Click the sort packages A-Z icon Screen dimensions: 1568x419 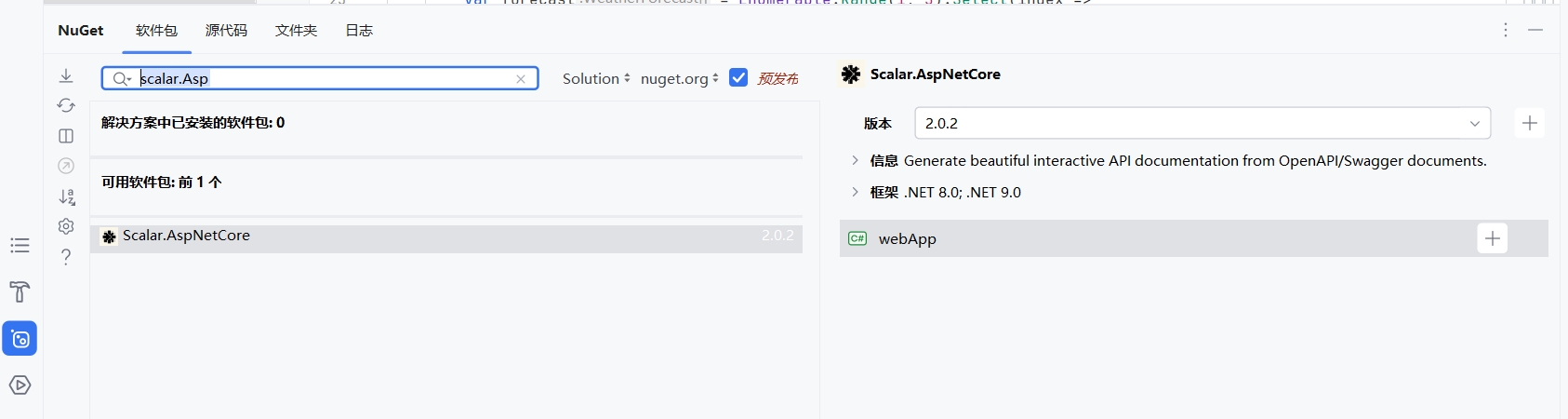[x=66, y=196]
